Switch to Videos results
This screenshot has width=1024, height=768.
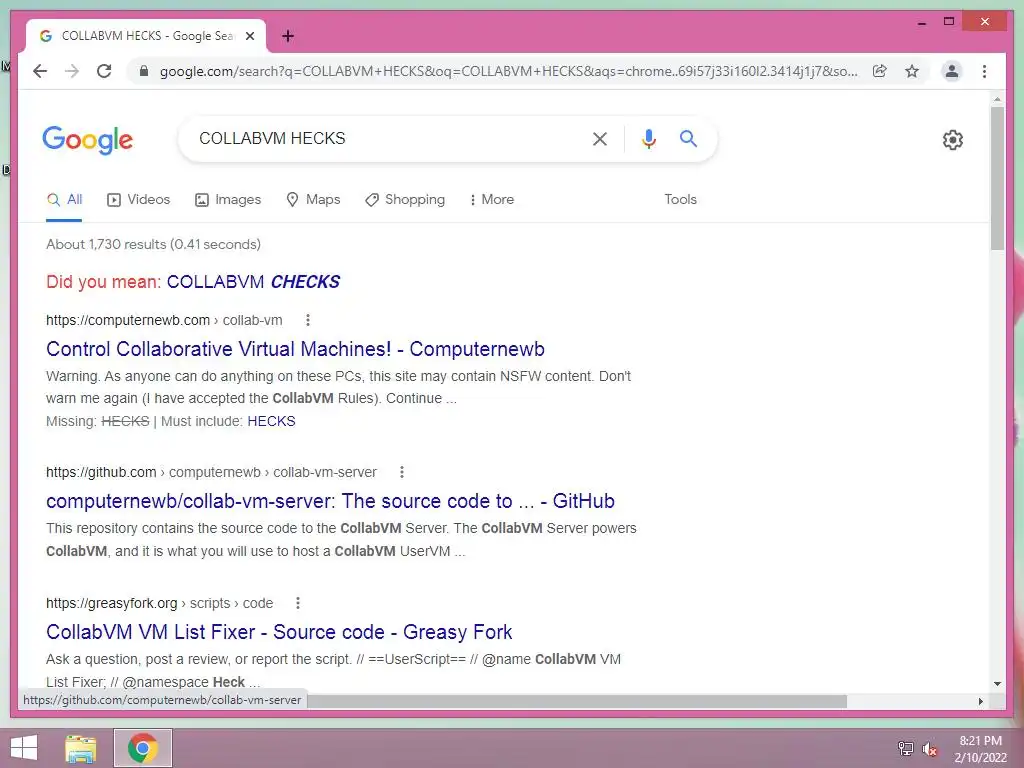coord(138,200)
